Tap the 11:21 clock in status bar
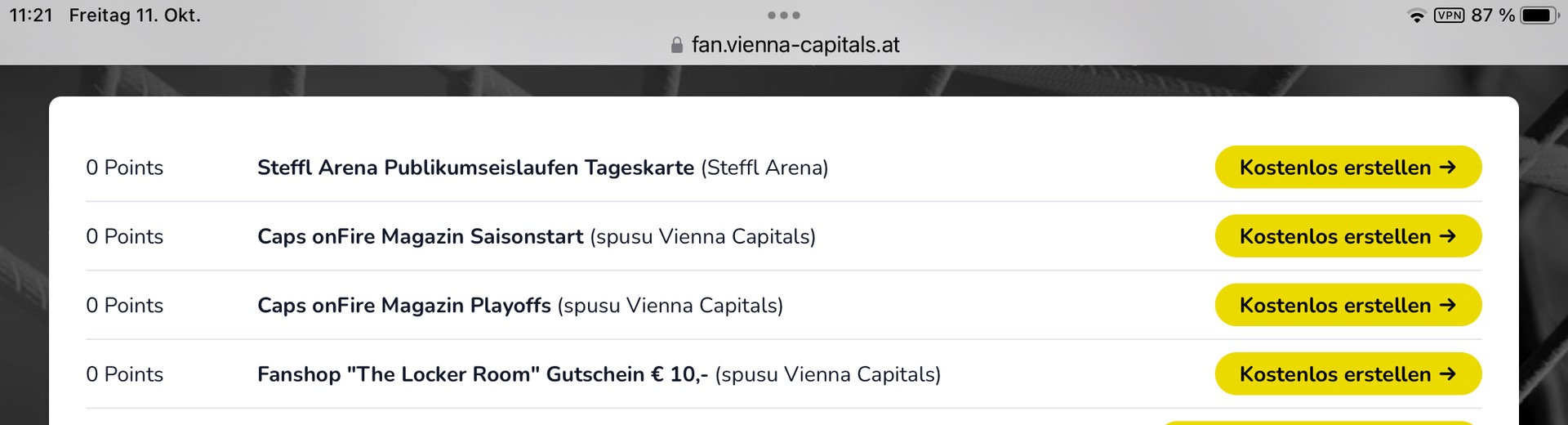This screenshot has height=425, width=1568. click(31, 16)
